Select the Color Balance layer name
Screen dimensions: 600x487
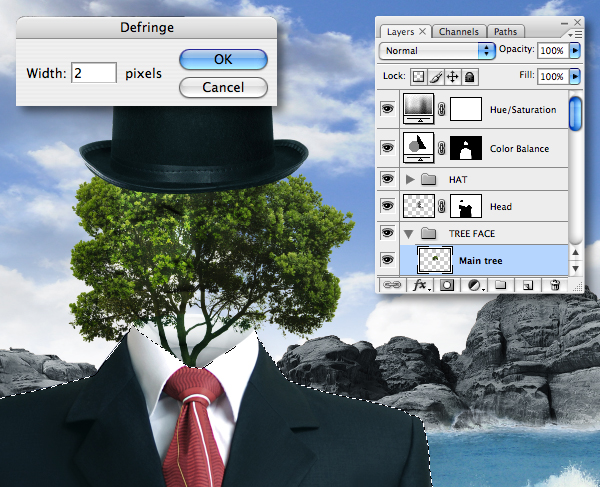tap(519, 148)
